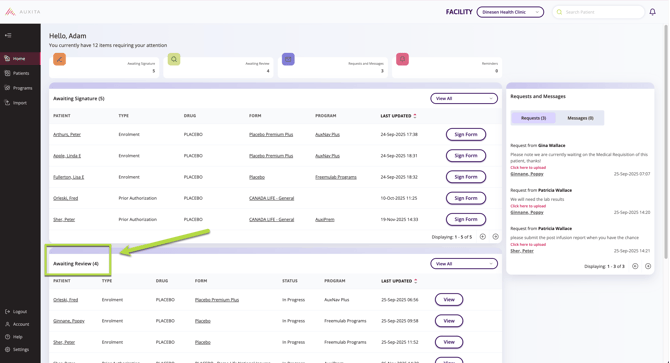
Task: Open the Home page from sidebar
Action: pyautogui.click(x=20, y=59)
